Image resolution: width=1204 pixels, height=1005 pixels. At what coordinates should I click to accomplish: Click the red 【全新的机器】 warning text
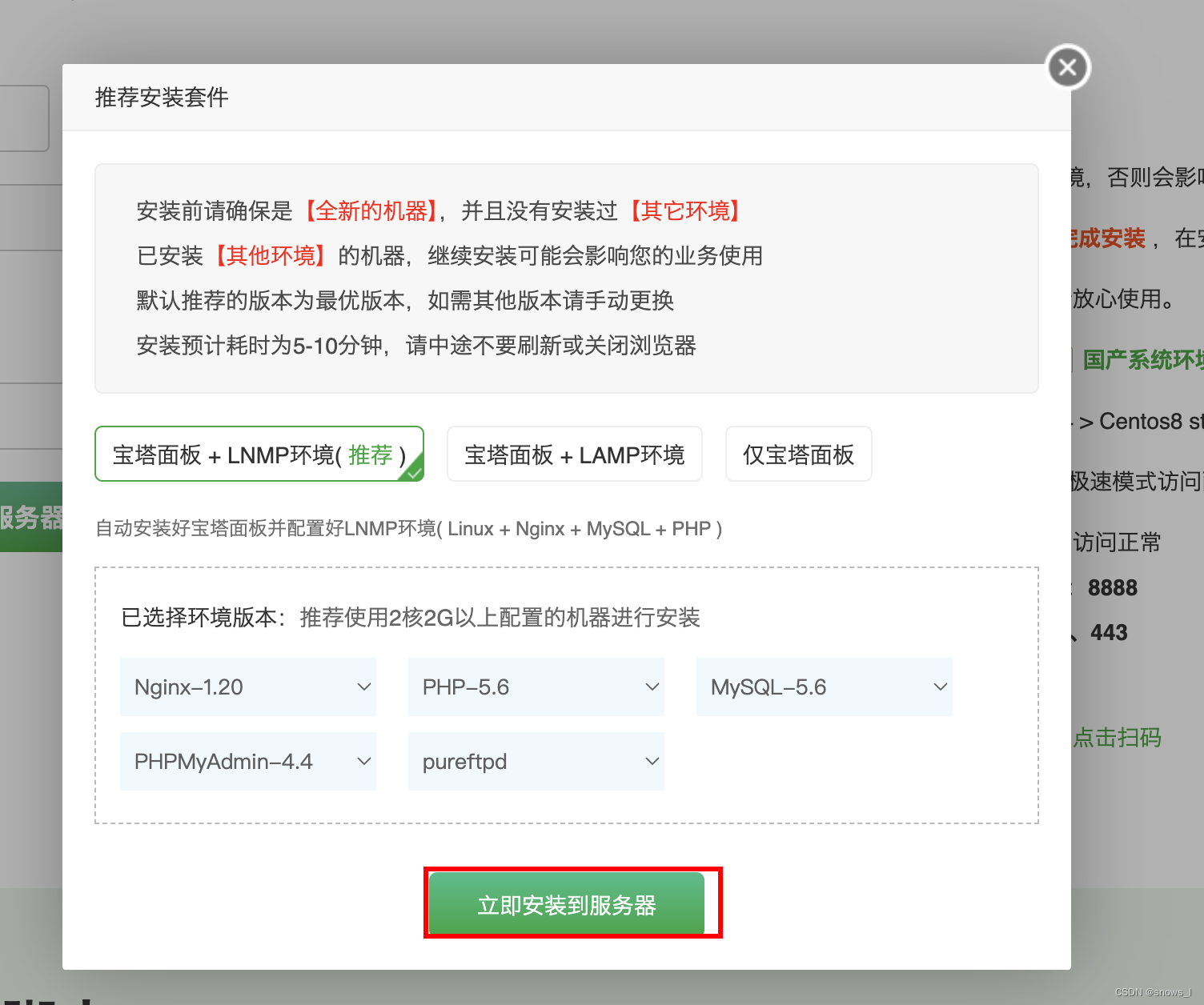point(371,211)
